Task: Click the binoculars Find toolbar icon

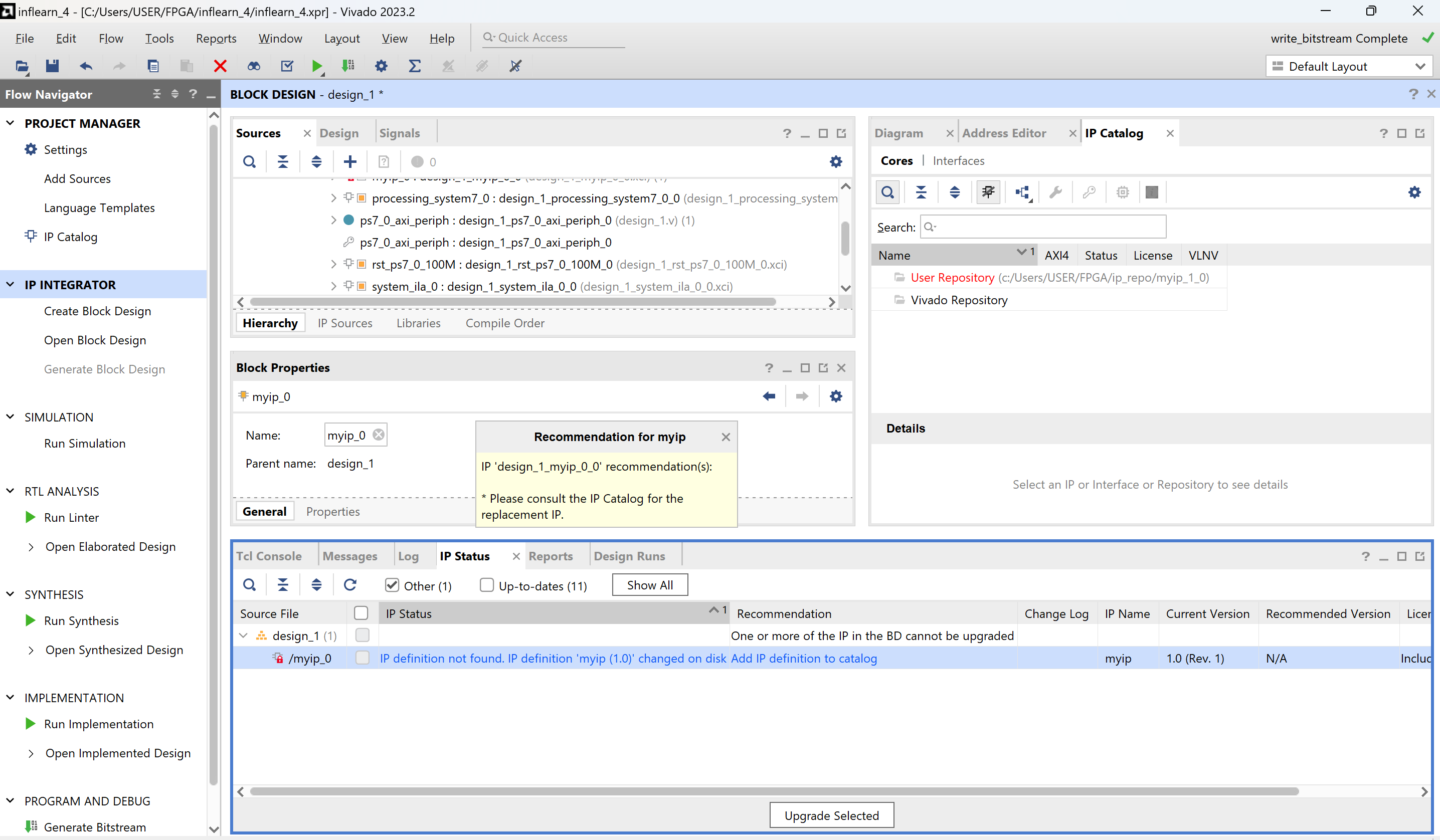Action: (x=254, y=66)
